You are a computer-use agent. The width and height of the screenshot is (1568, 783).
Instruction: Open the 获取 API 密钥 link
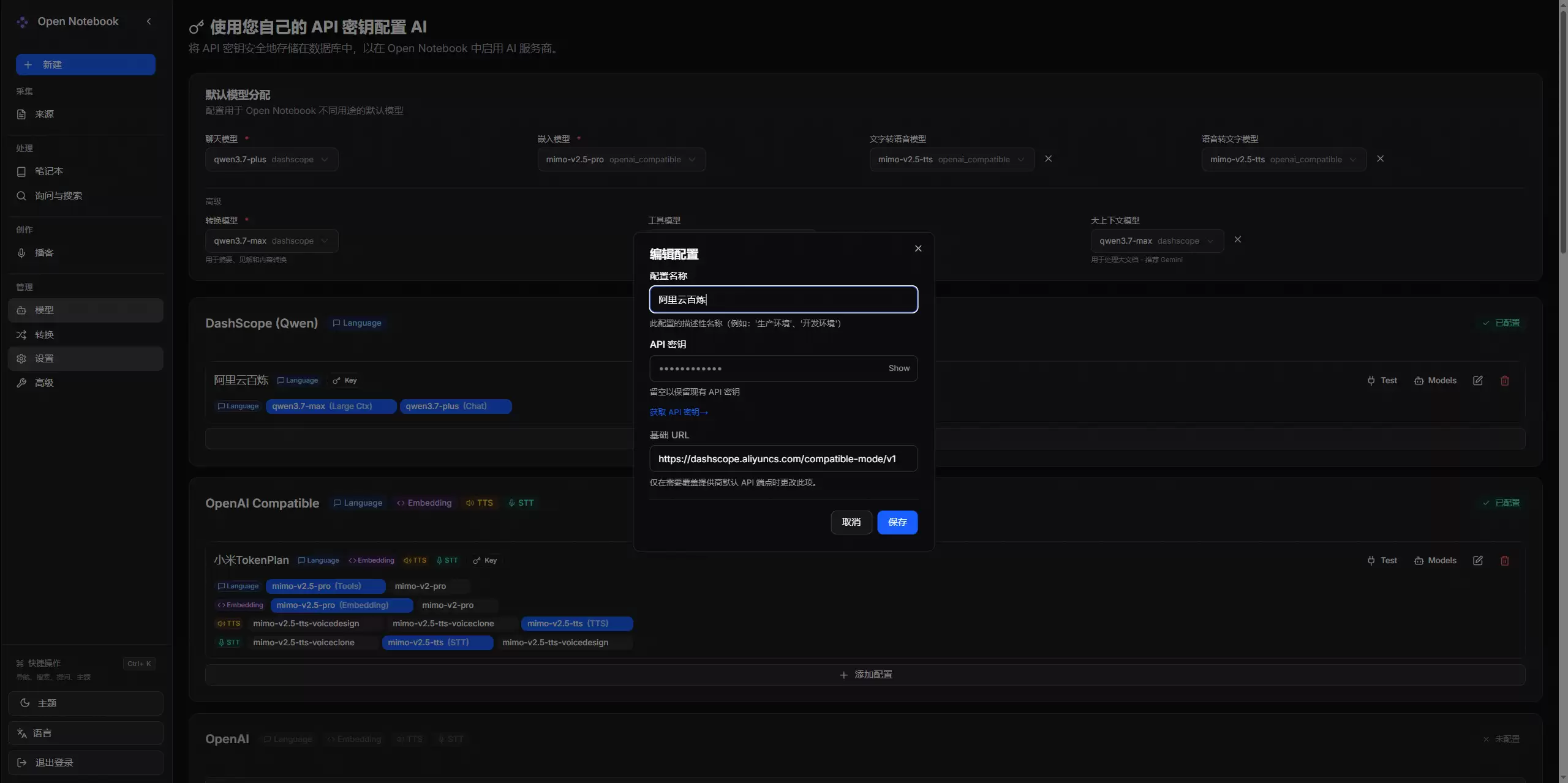coord(679,413)
